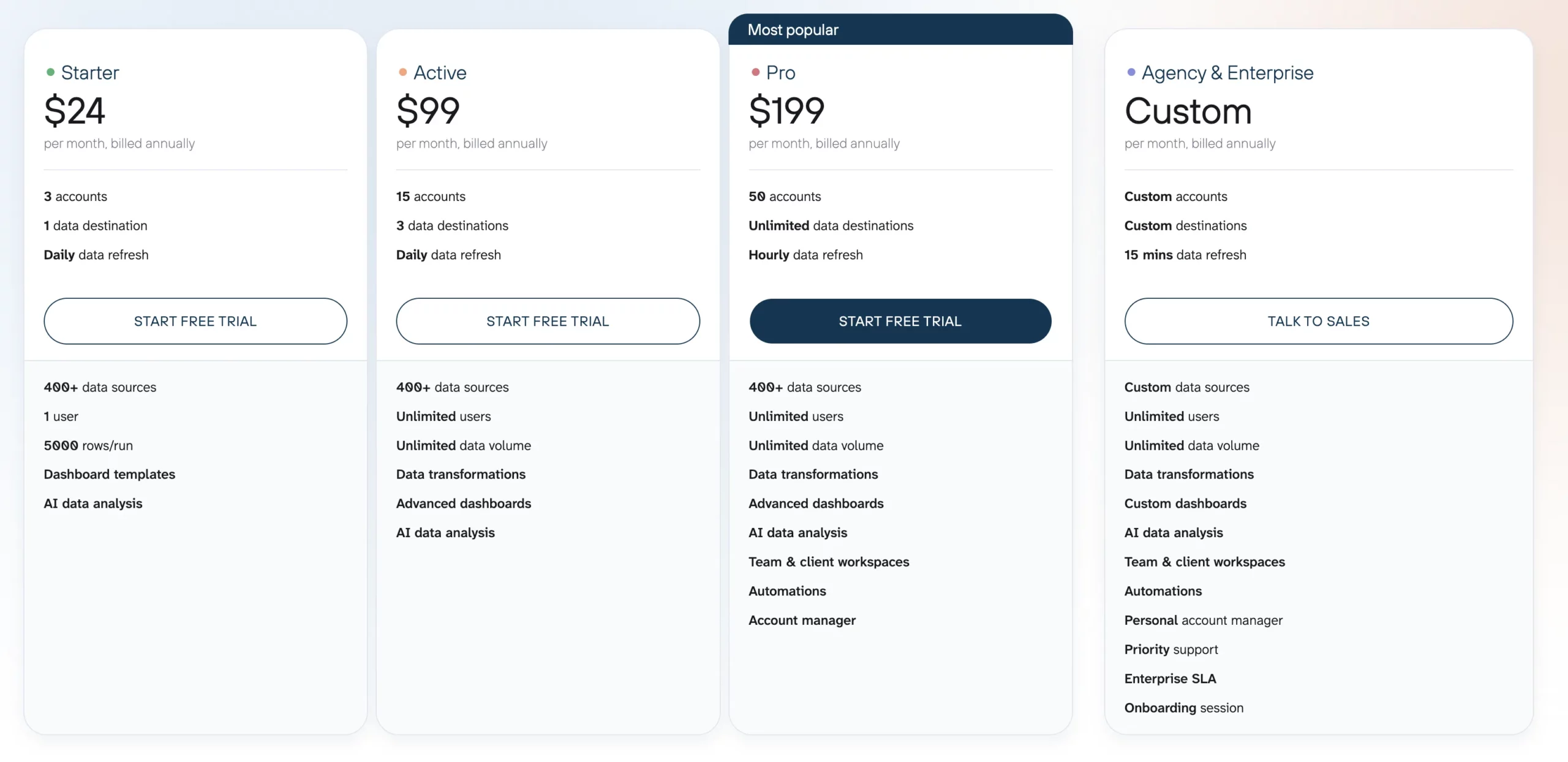The height and width of the screenshot is (762, 1568).
Task: Click the $24 price on Starter card
Action: 75,111
